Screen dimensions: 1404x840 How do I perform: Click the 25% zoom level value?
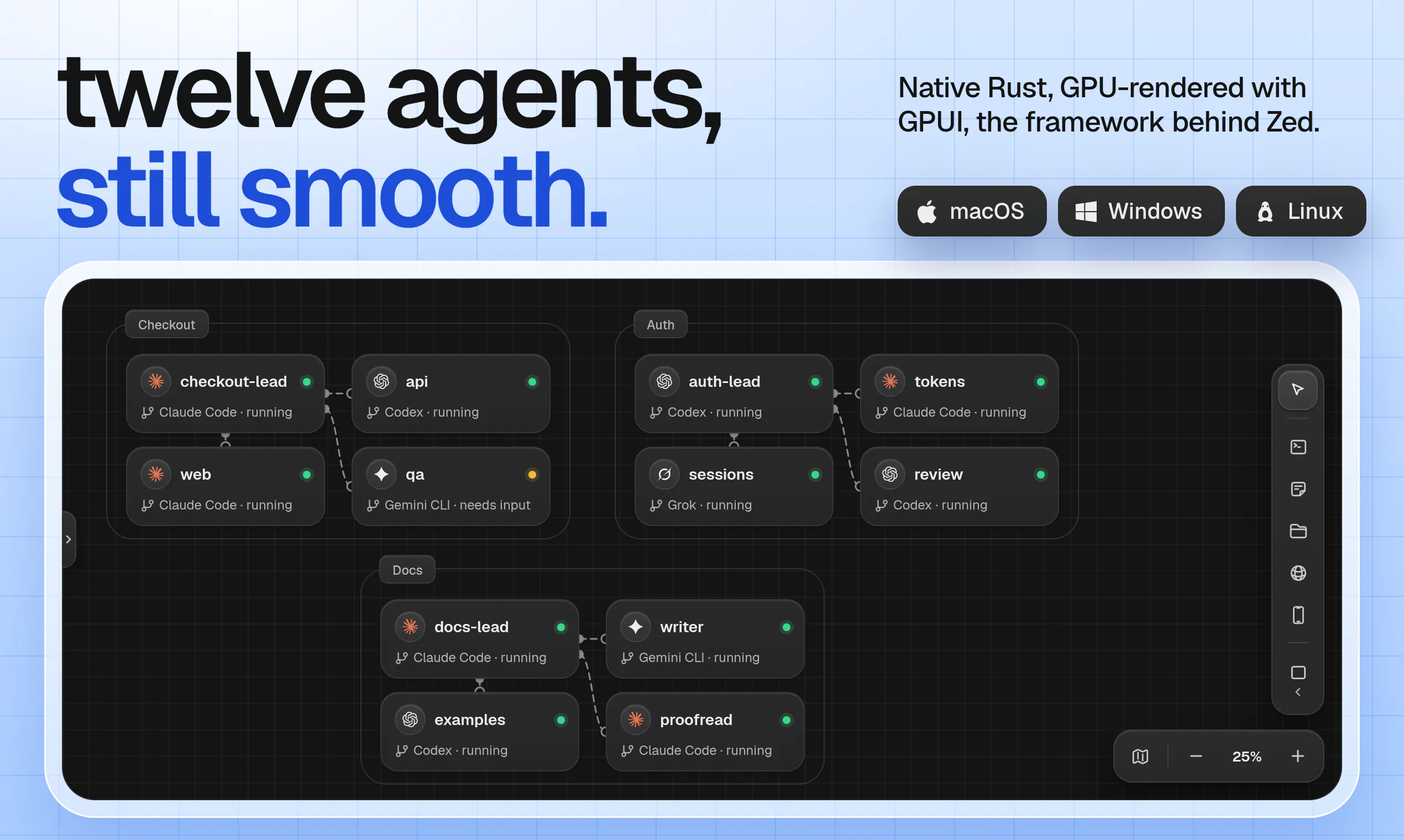click(x=1246, y=757)
